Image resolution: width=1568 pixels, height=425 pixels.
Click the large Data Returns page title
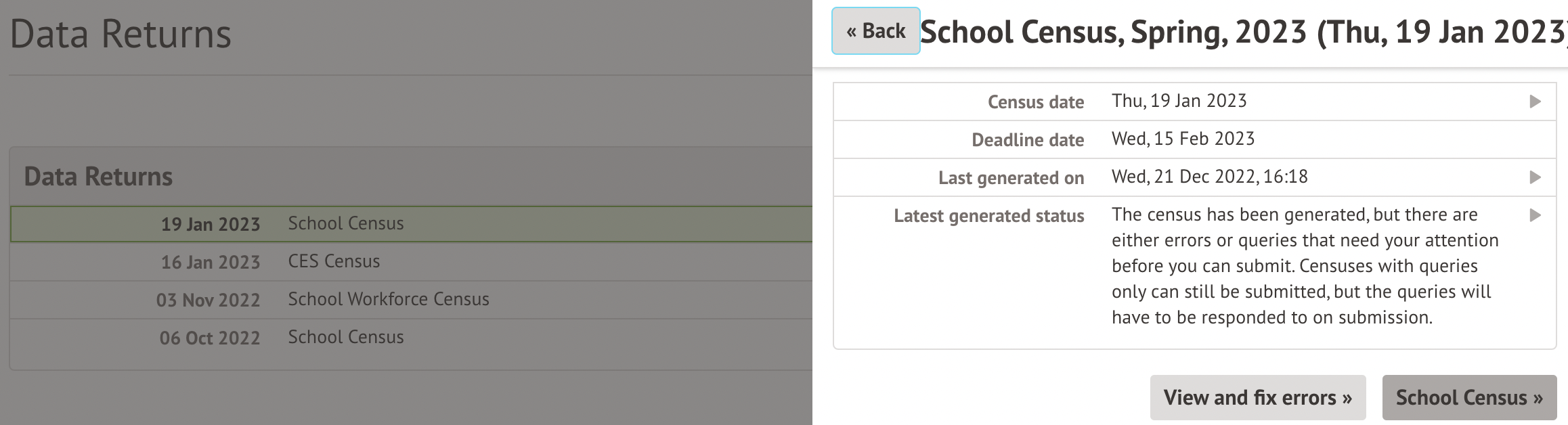tap(121, 34)
